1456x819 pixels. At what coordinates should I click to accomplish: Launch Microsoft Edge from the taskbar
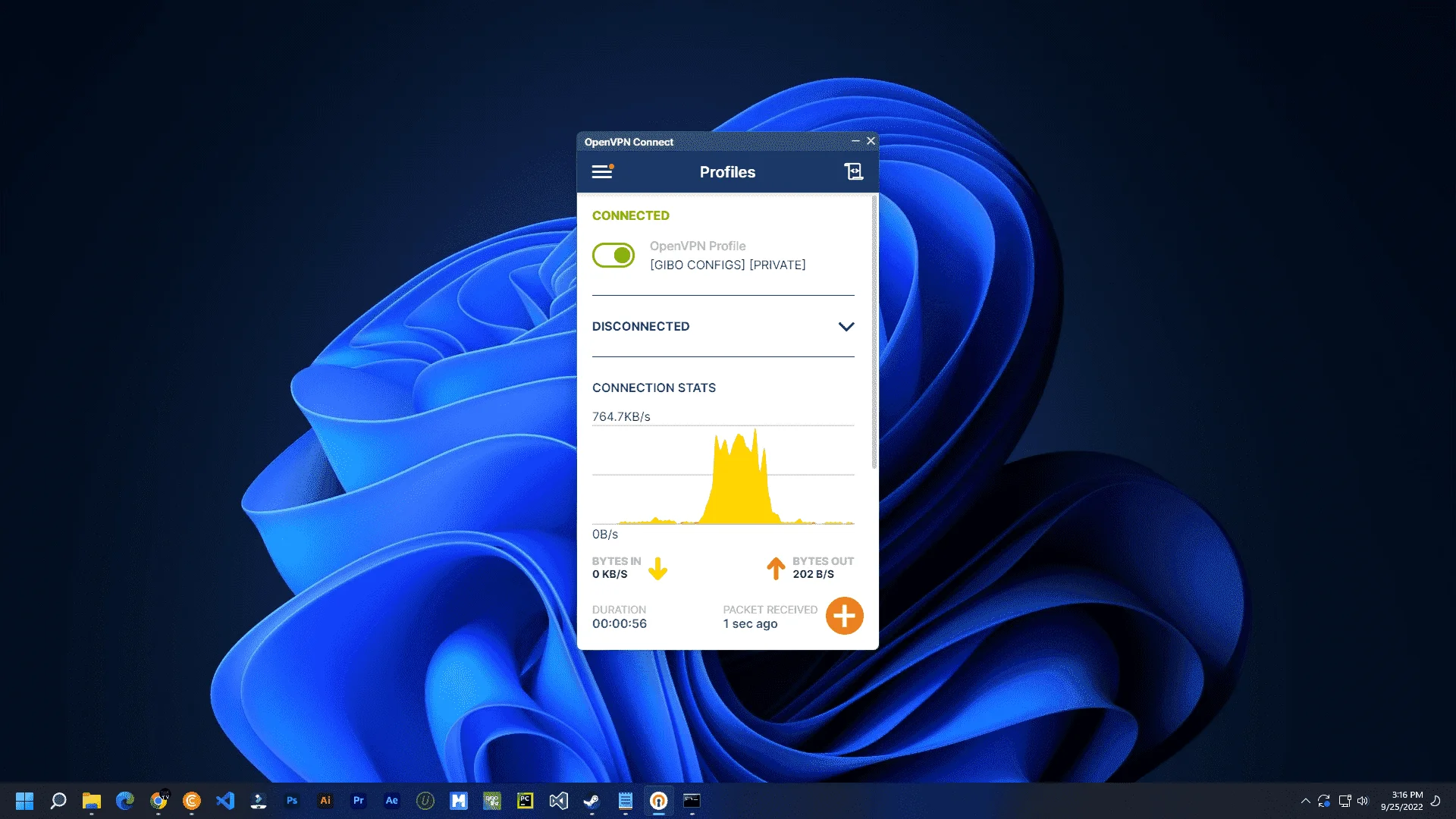125,801
